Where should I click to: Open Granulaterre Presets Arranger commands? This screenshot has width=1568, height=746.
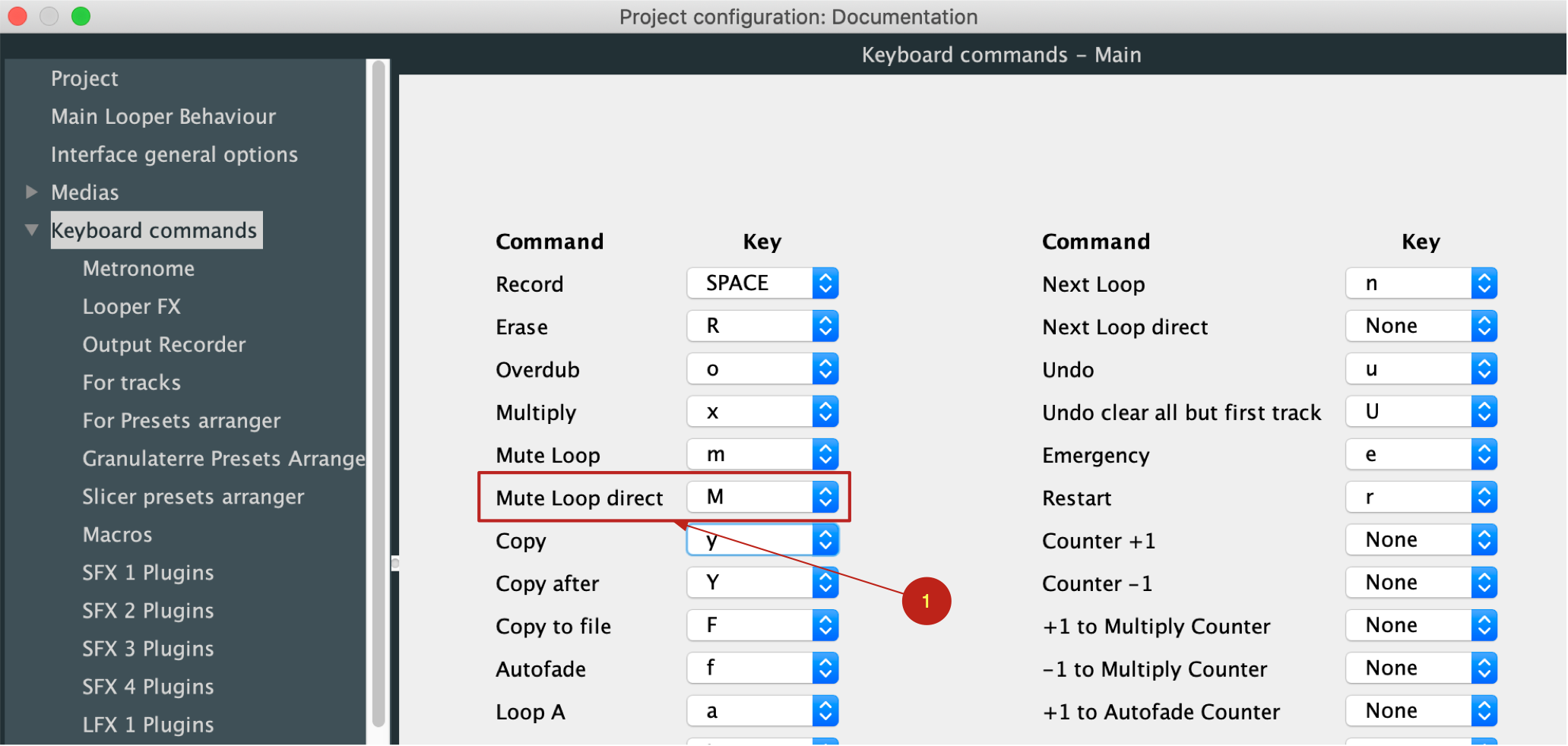coord(224,458)
